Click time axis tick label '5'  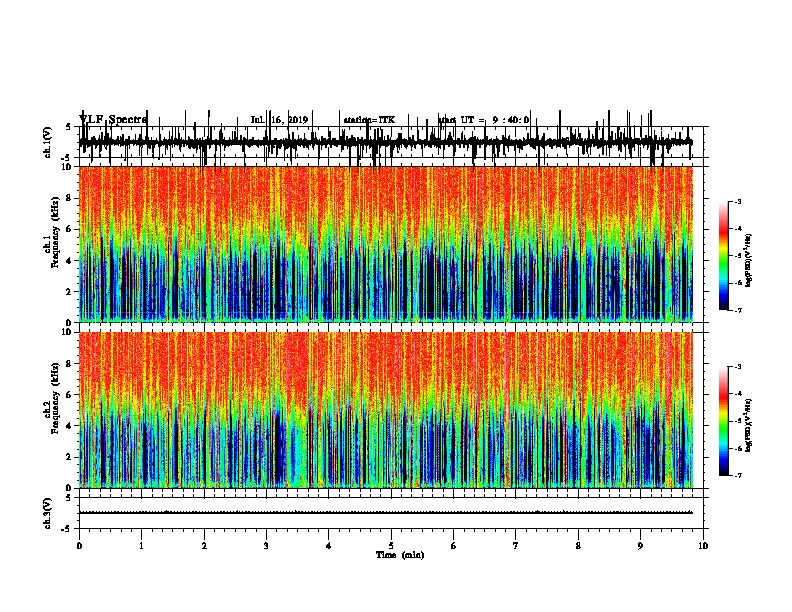pos(391,546)
